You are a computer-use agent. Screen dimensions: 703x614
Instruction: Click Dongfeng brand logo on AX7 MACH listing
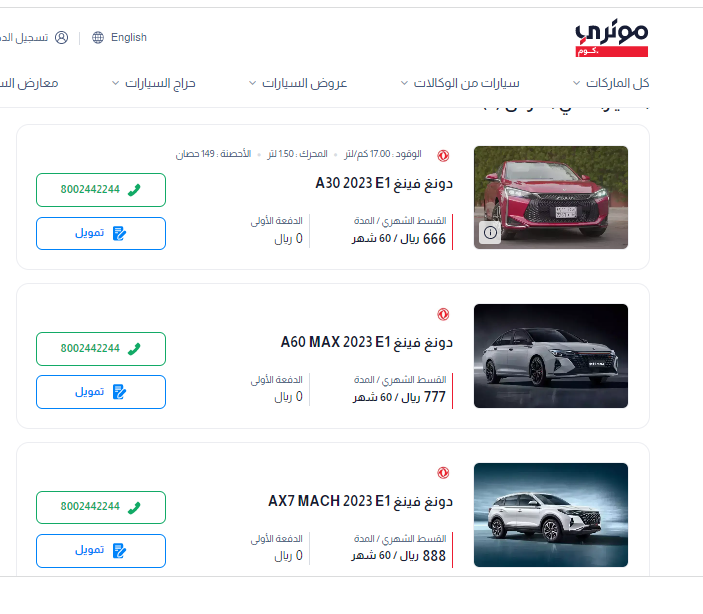443,473
